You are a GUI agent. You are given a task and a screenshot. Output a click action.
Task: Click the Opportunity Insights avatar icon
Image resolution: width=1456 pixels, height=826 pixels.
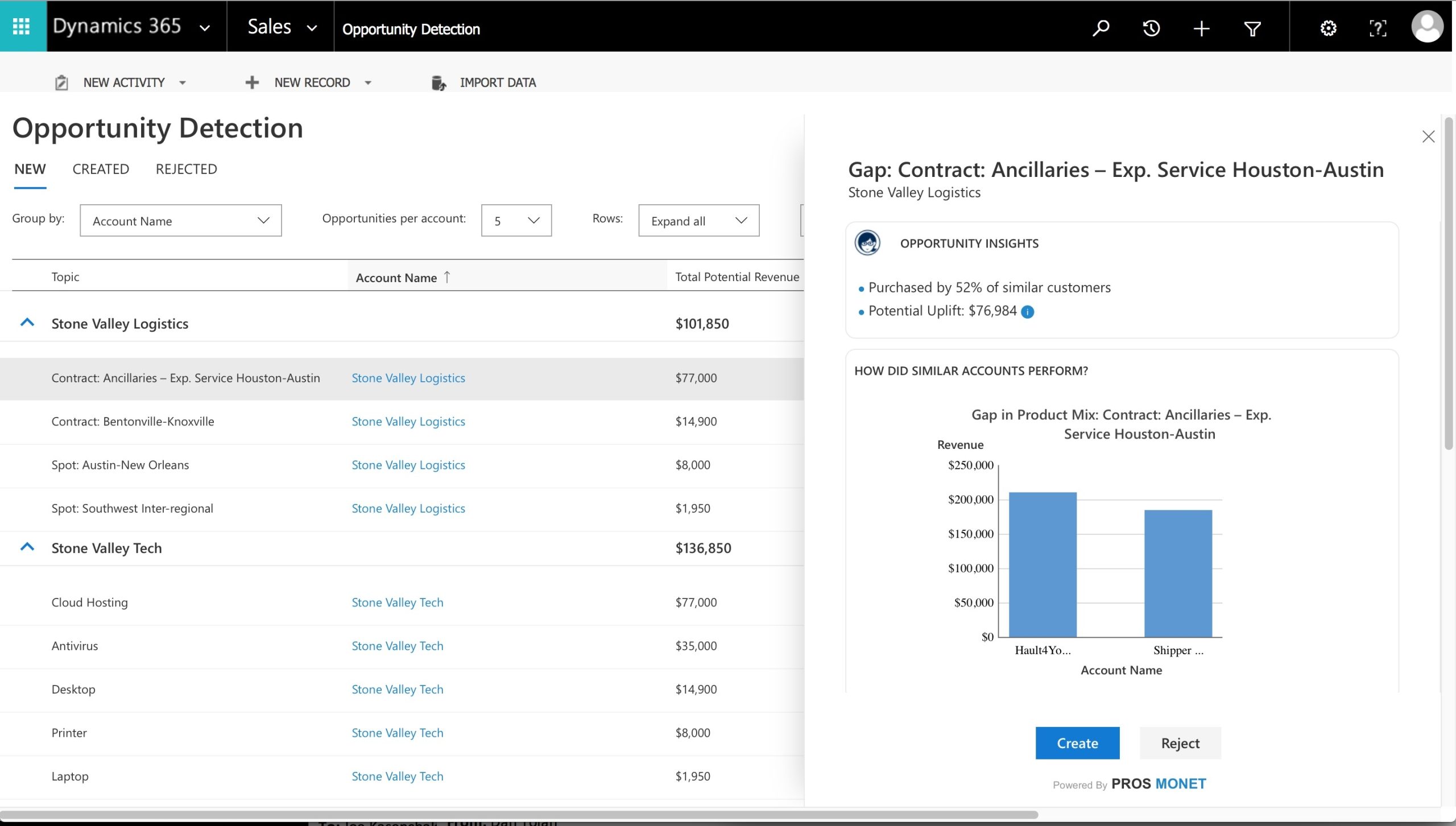(867, 243)
